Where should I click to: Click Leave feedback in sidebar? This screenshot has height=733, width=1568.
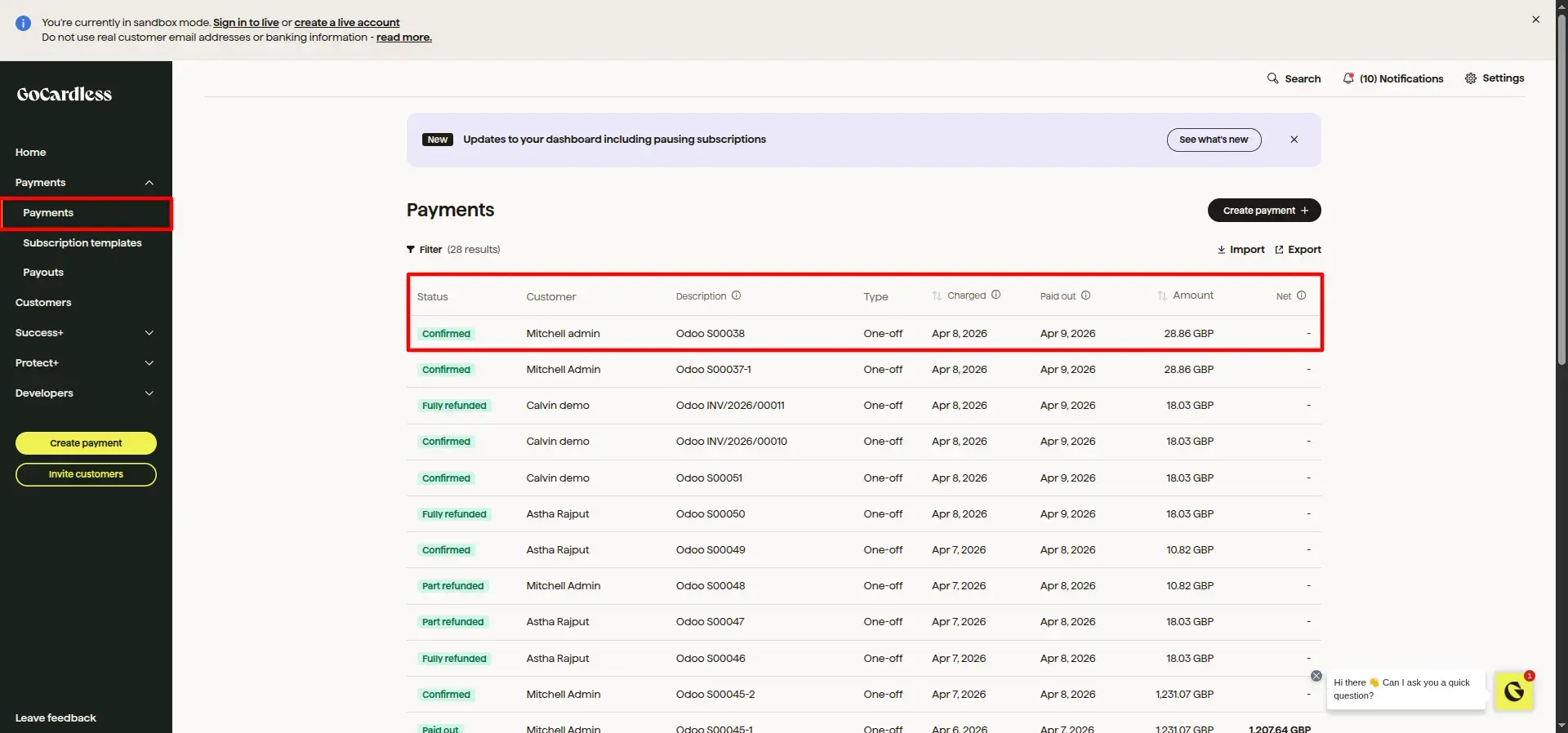pyautogui.click(x=56, y=718)
